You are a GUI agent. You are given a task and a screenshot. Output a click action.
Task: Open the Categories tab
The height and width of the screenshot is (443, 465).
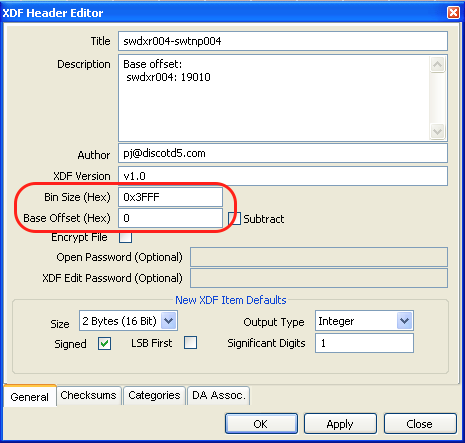coord(154,395)
